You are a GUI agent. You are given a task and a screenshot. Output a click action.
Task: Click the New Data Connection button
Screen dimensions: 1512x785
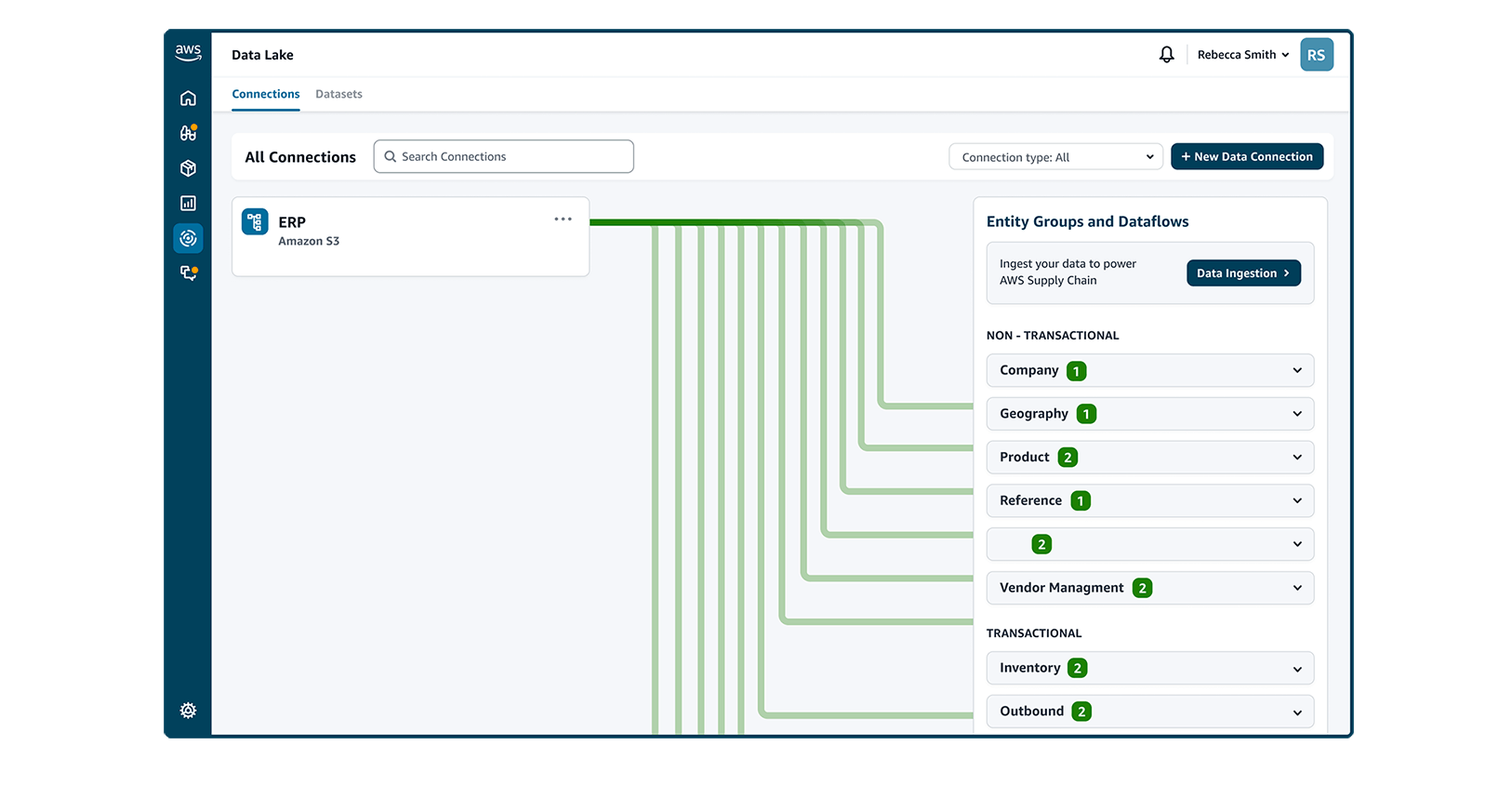(x=1246, y=157)
